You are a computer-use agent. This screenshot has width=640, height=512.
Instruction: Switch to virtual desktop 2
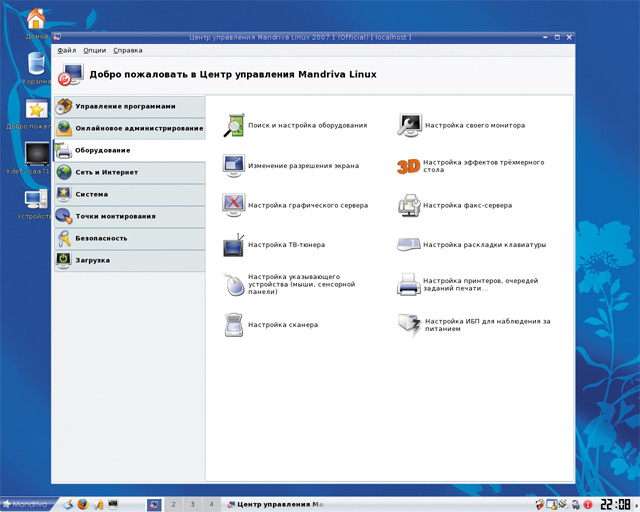click(x=173, y=505)
